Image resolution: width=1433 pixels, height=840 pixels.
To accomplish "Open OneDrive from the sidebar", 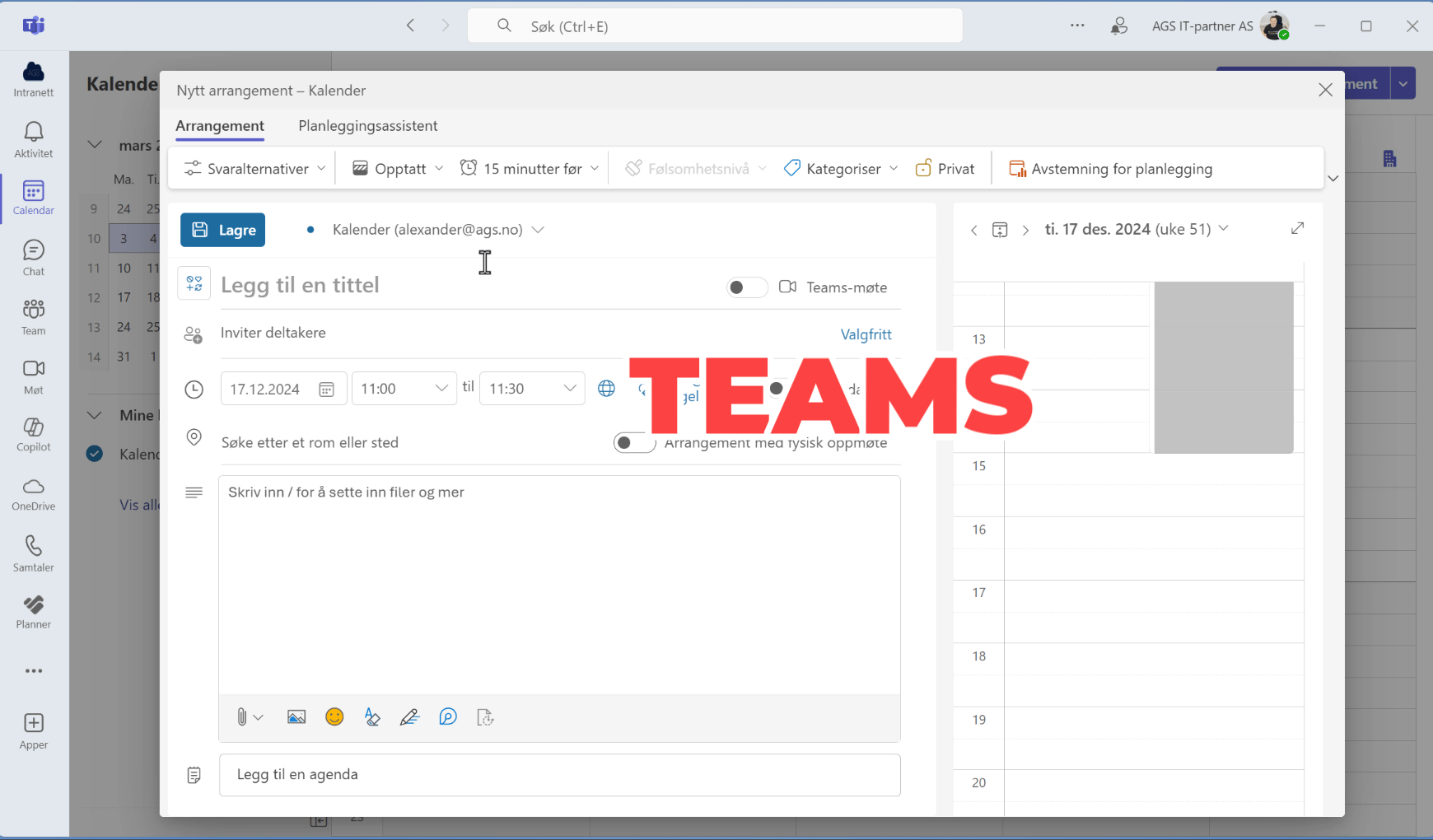I will [x=34, y=494].
